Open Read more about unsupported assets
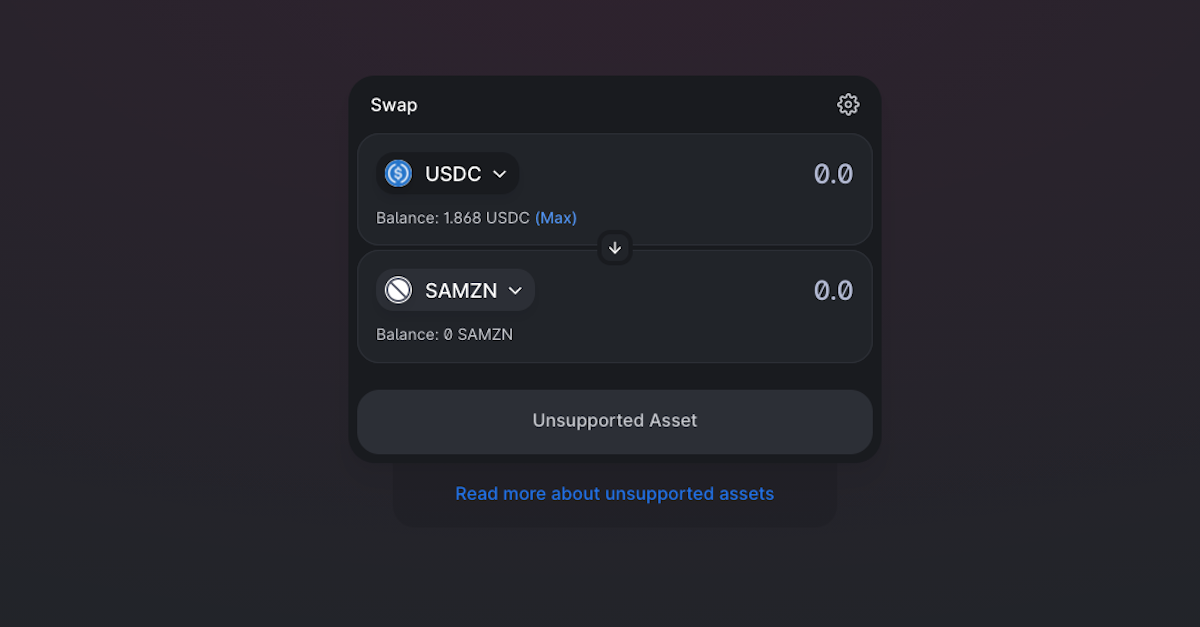Viewport: 1200px width, 627px height. (x=614, y=493)
